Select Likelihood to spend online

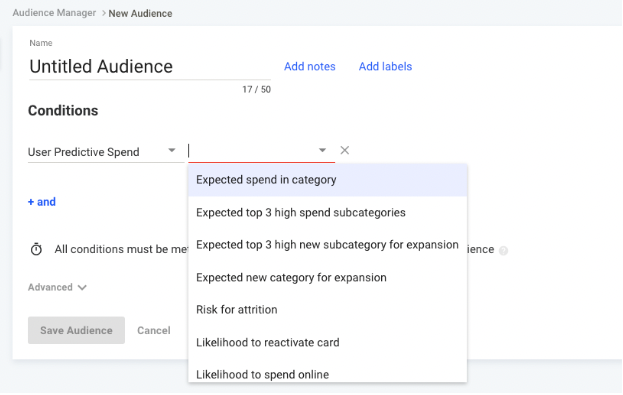point(327,373)
